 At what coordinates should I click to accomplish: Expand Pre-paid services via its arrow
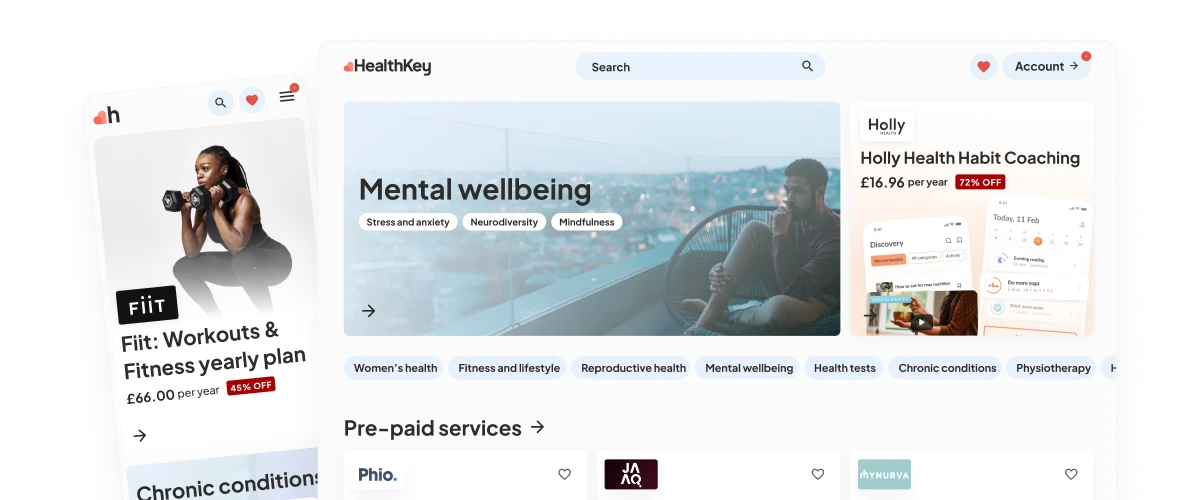pos(538,427)
